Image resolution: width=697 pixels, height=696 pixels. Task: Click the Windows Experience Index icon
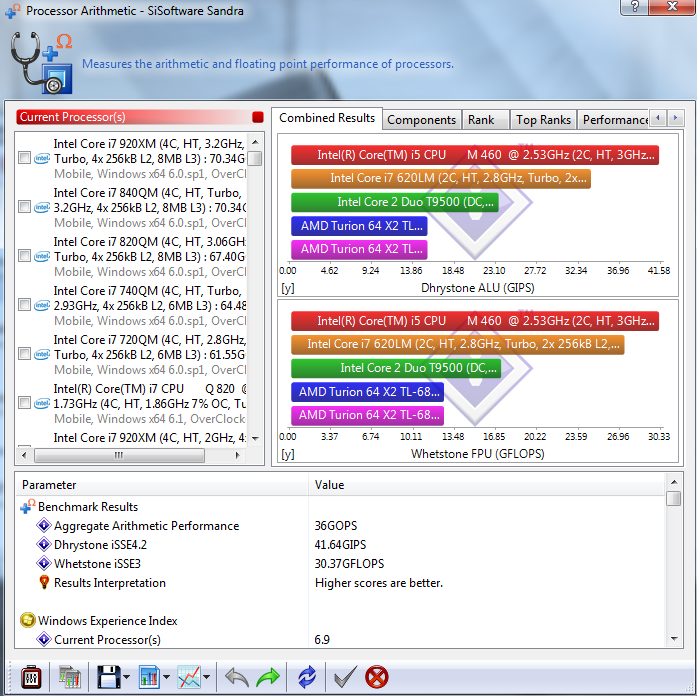pos(28,620)
